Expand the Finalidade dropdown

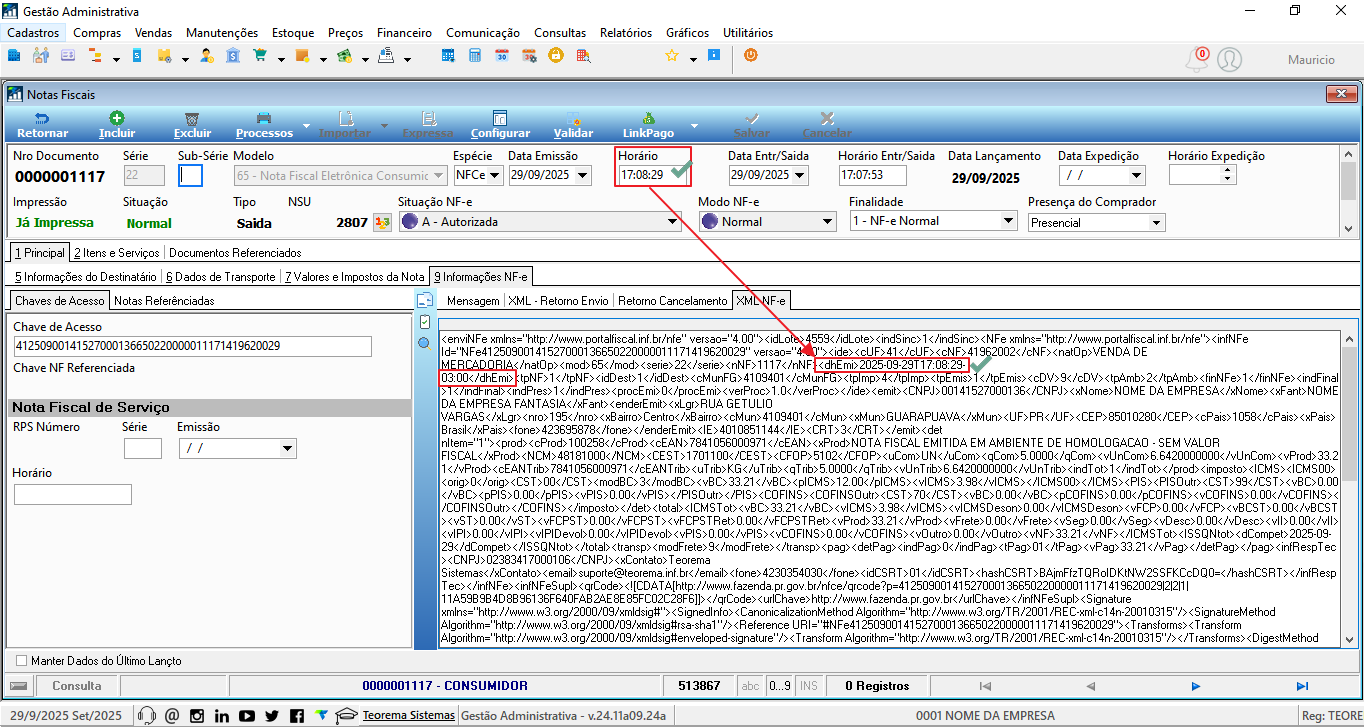(x=1008, y=222)
